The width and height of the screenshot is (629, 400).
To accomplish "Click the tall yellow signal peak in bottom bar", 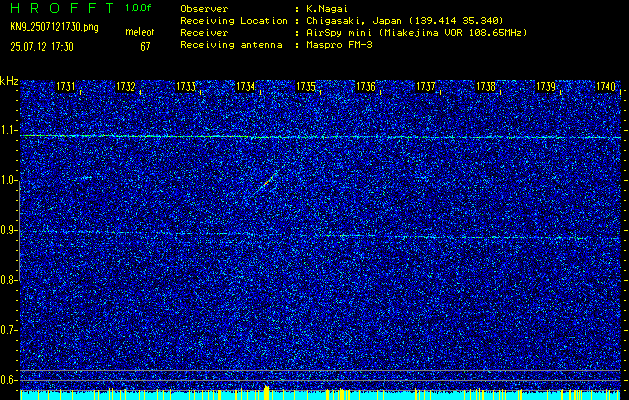I will coord(266,392).
